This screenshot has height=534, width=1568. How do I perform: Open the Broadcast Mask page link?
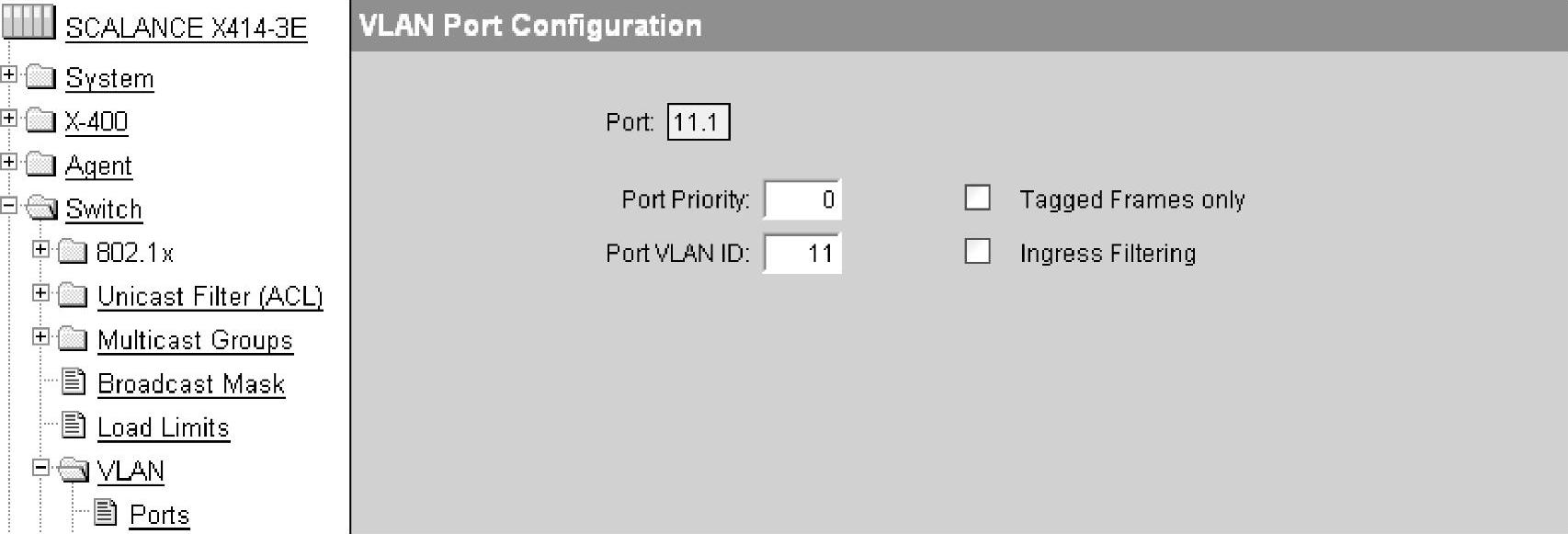(x=191, y=383)
